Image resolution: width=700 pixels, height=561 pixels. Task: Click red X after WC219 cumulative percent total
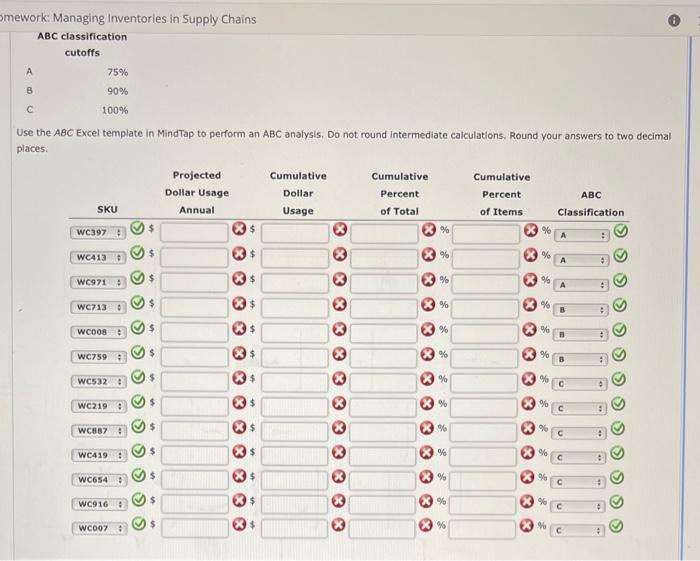tap(427, 403)
